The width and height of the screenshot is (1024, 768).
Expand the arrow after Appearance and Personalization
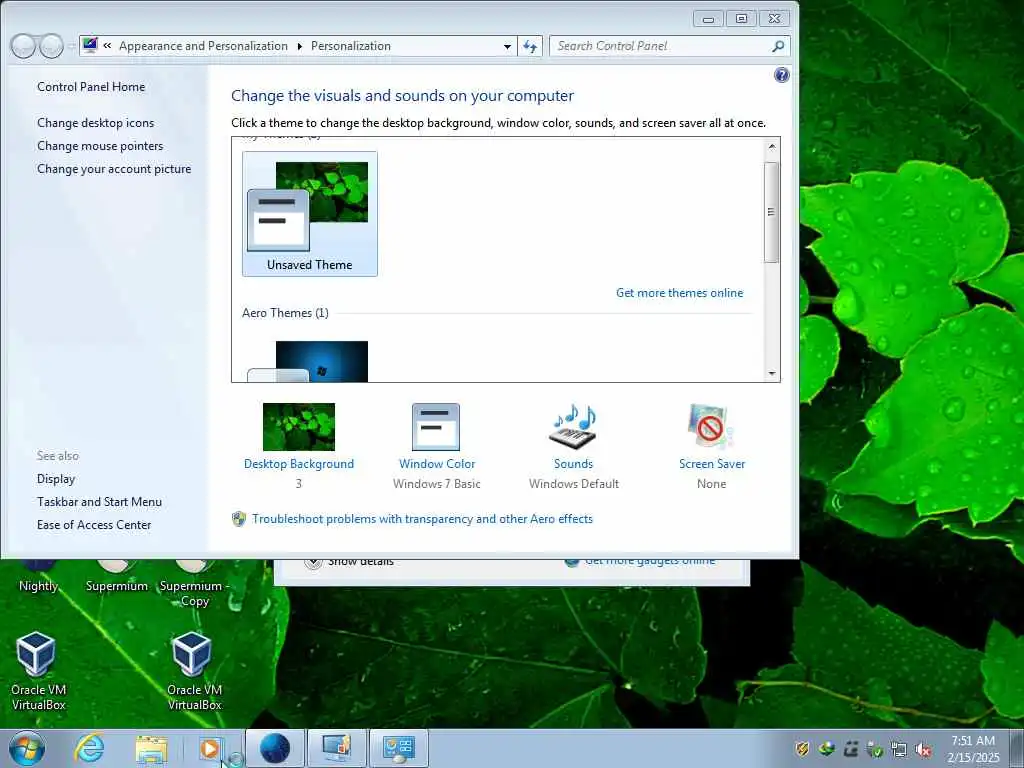300,46
